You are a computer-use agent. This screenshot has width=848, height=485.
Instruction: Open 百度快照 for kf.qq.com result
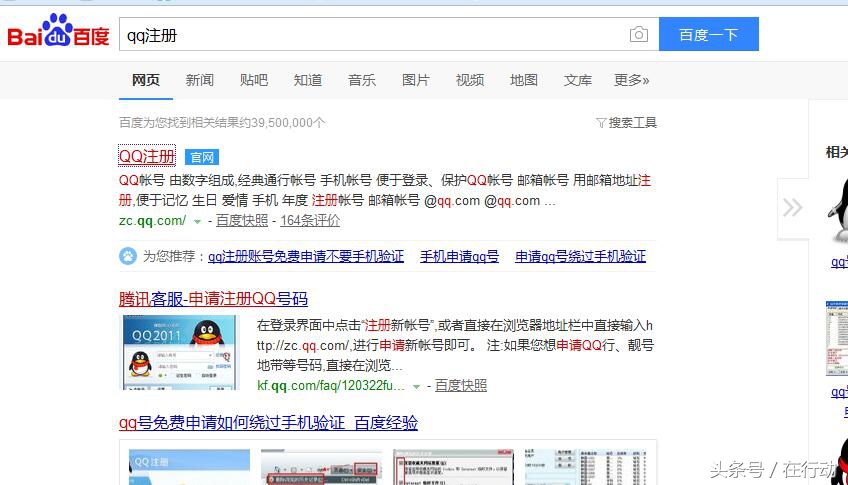coord(461,386)
